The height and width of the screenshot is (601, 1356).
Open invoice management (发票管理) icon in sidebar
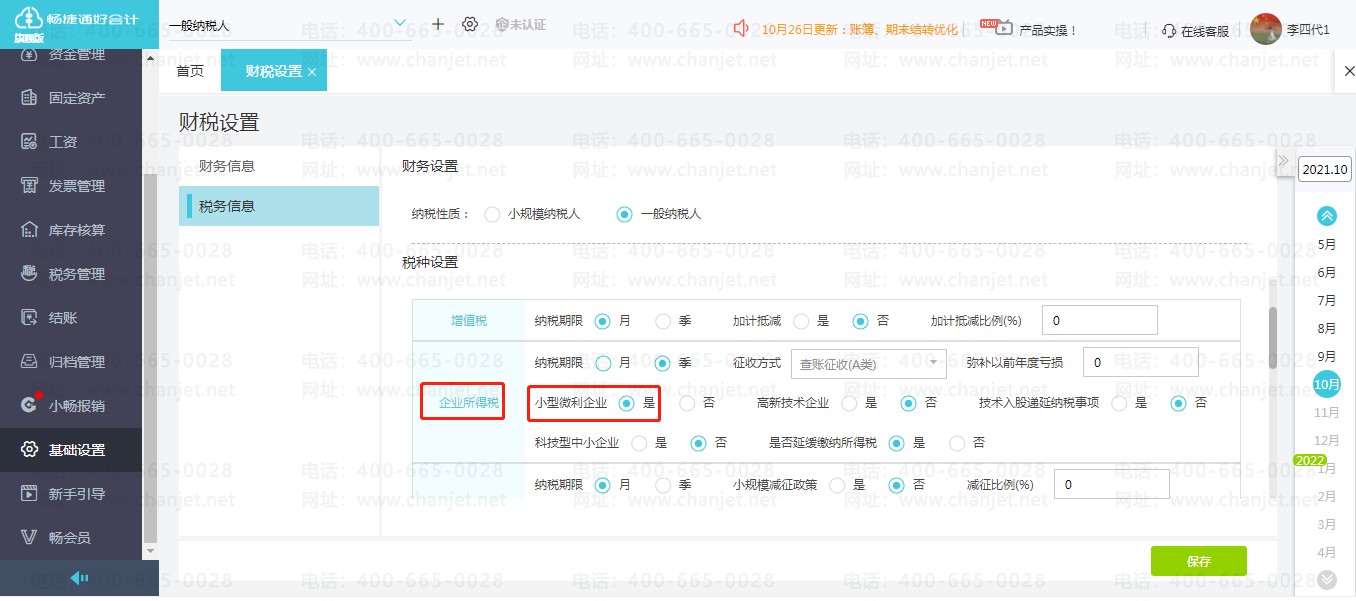click(29, 186)
